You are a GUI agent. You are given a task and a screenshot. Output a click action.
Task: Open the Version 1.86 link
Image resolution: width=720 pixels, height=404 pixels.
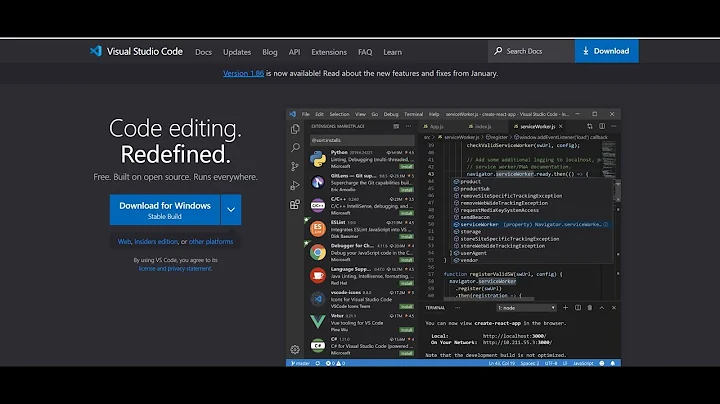(243, 73)
